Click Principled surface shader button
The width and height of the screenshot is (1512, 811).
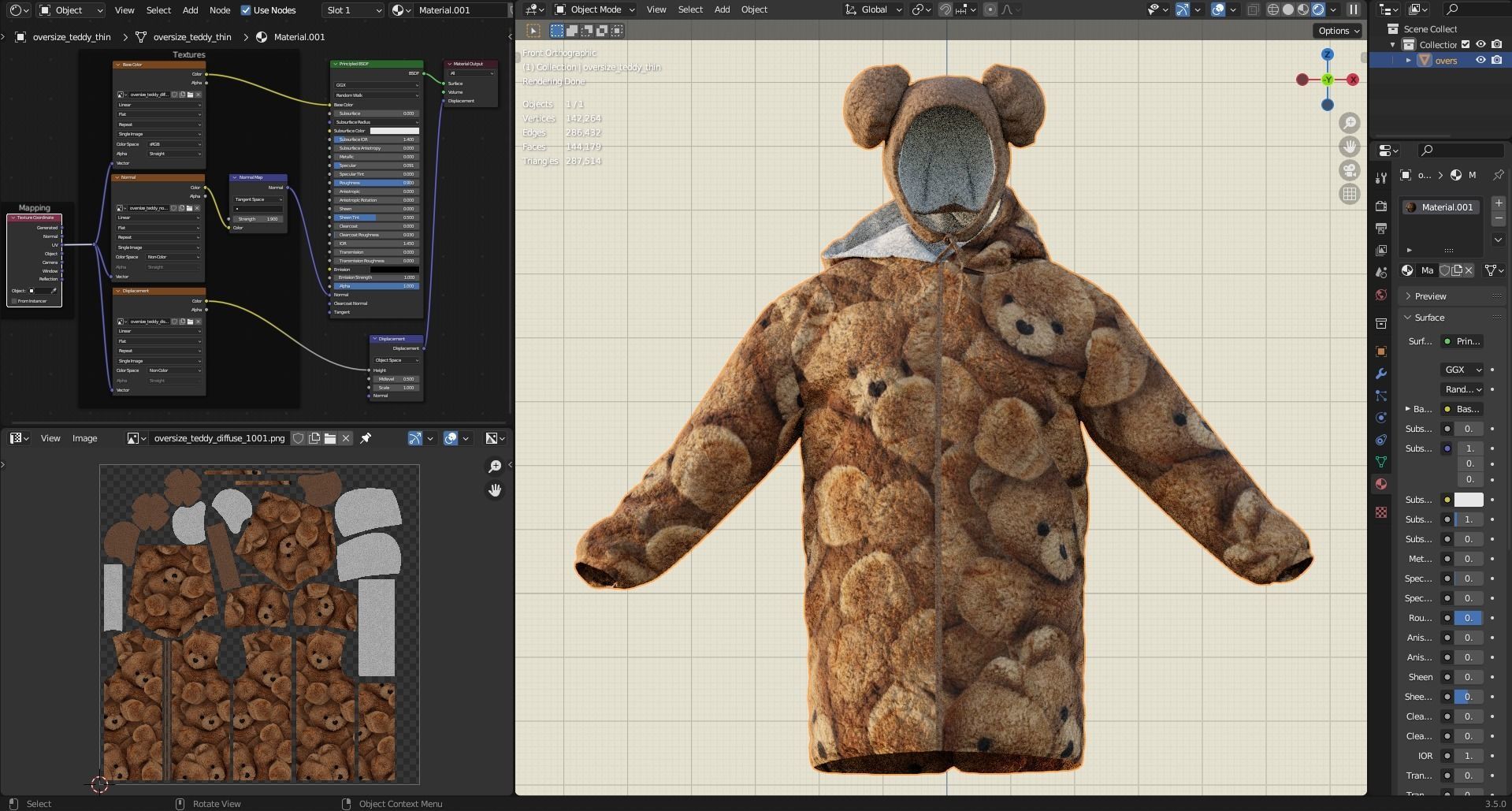pyautogui.click(x=1463, y=341)
